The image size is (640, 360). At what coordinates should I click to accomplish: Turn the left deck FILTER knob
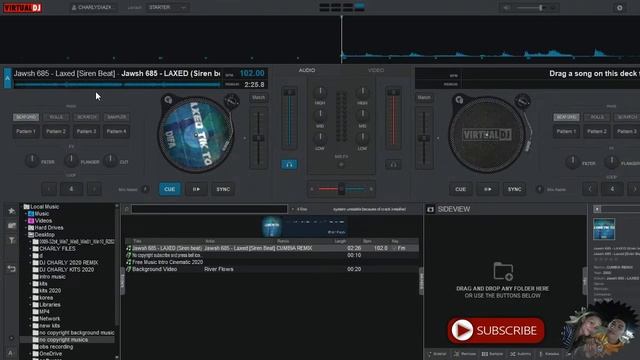32,160
